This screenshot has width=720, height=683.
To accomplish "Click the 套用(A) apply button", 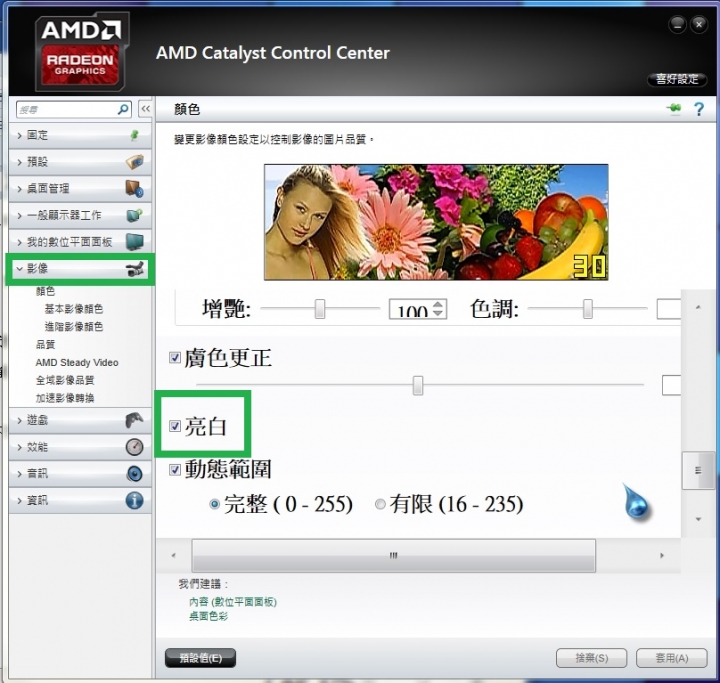I will pyautogui.click(x=671, y=658).
